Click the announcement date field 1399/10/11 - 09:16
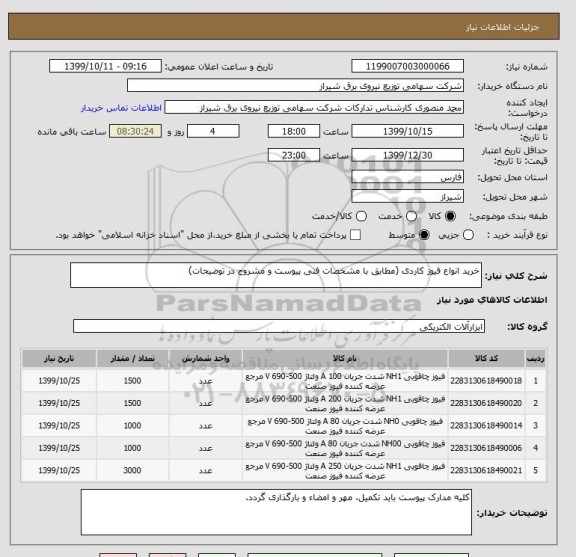 (x=105, y=67)
